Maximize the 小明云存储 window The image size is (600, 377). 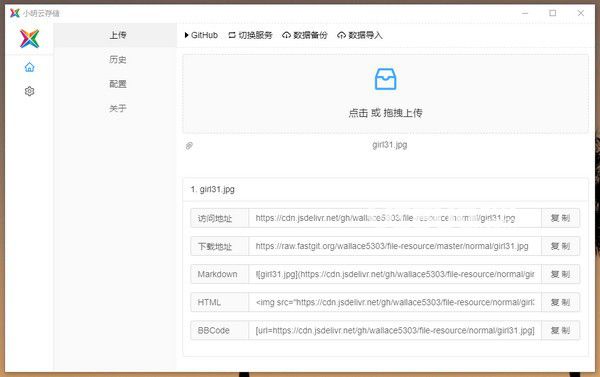tap(553, 13)
